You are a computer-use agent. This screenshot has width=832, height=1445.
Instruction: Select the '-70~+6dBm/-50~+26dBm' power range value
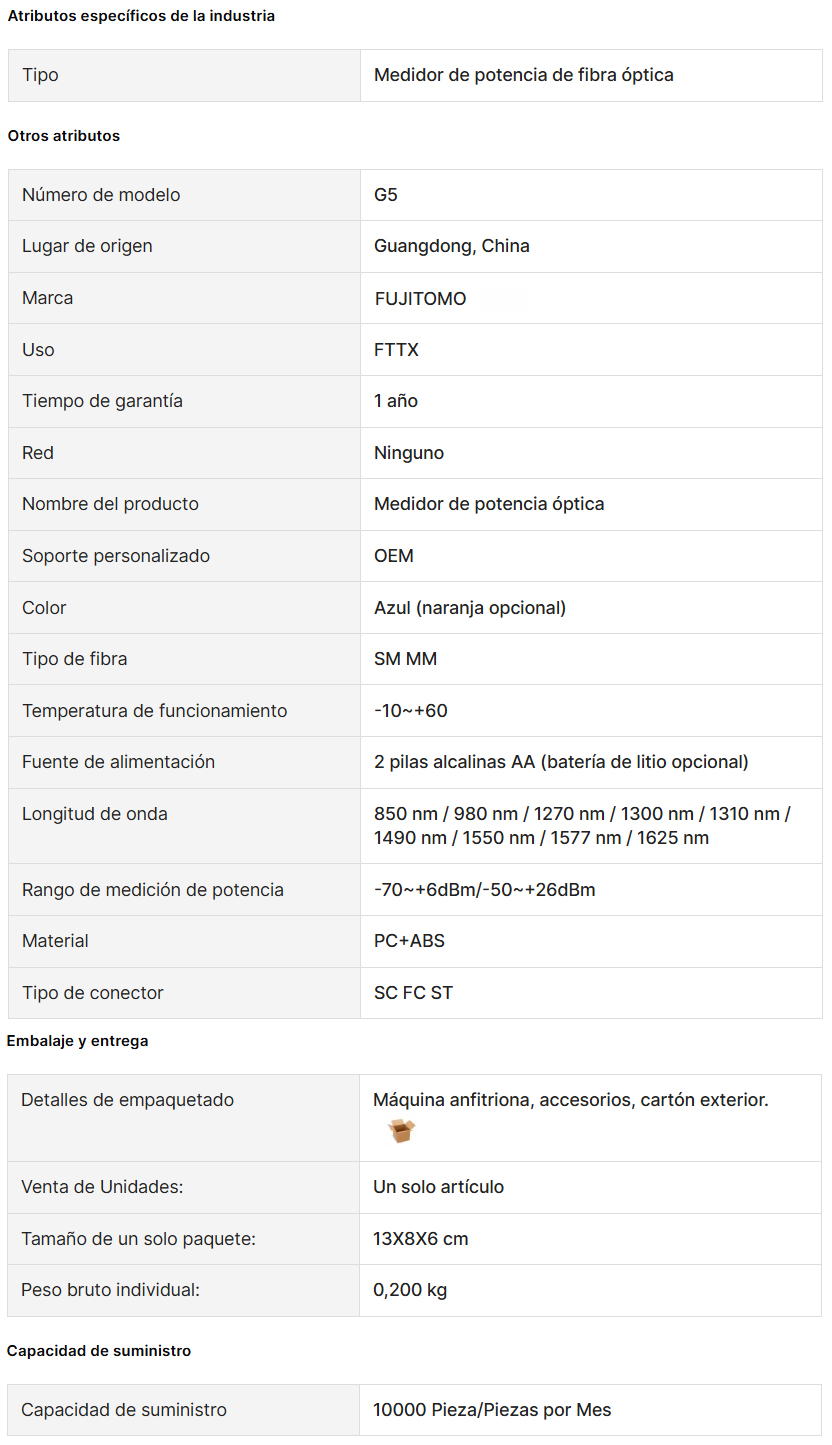pyautogui.click(x=485, y=890)
